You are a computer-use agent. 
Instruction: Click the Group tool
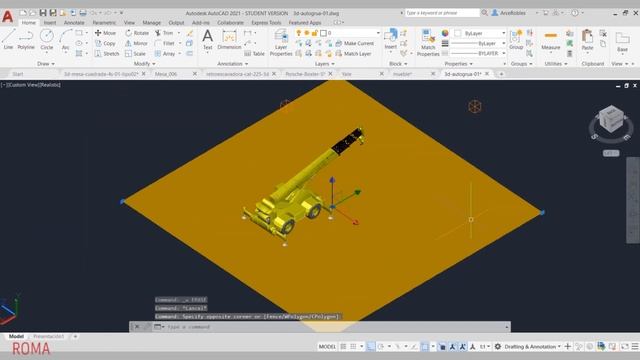(516, 39)
